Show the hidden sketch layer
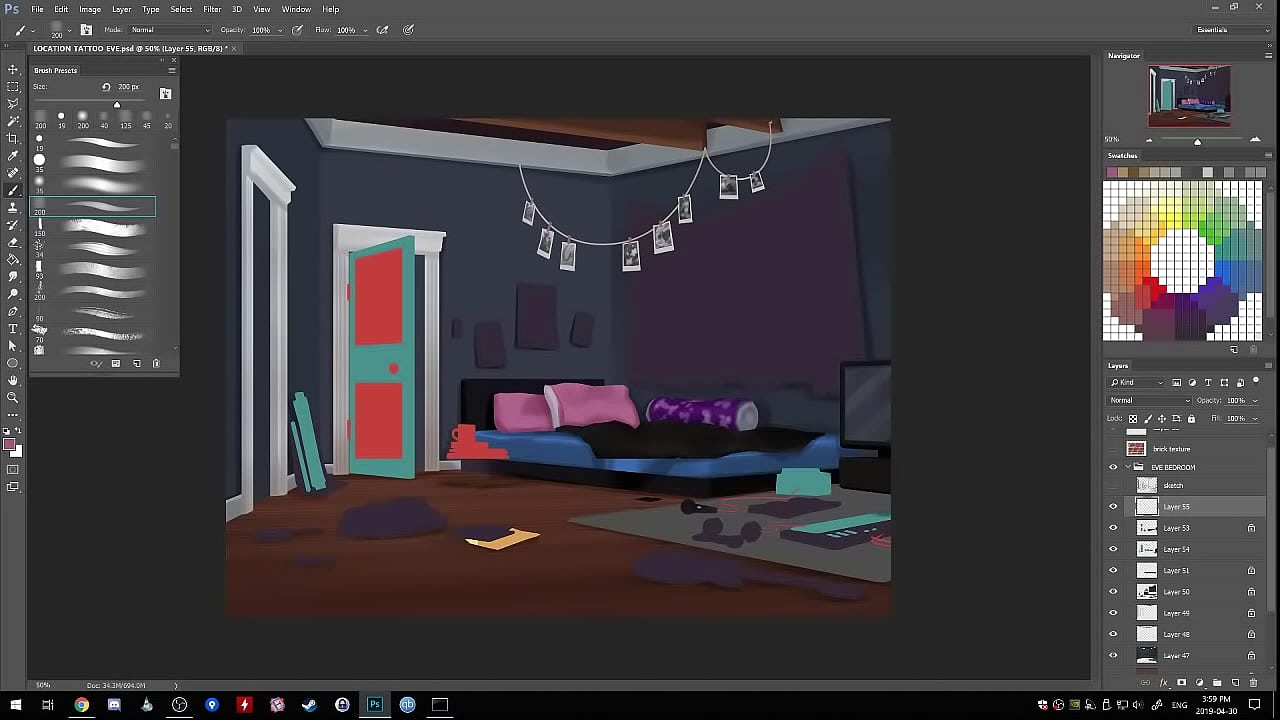 pos(1113,486)
